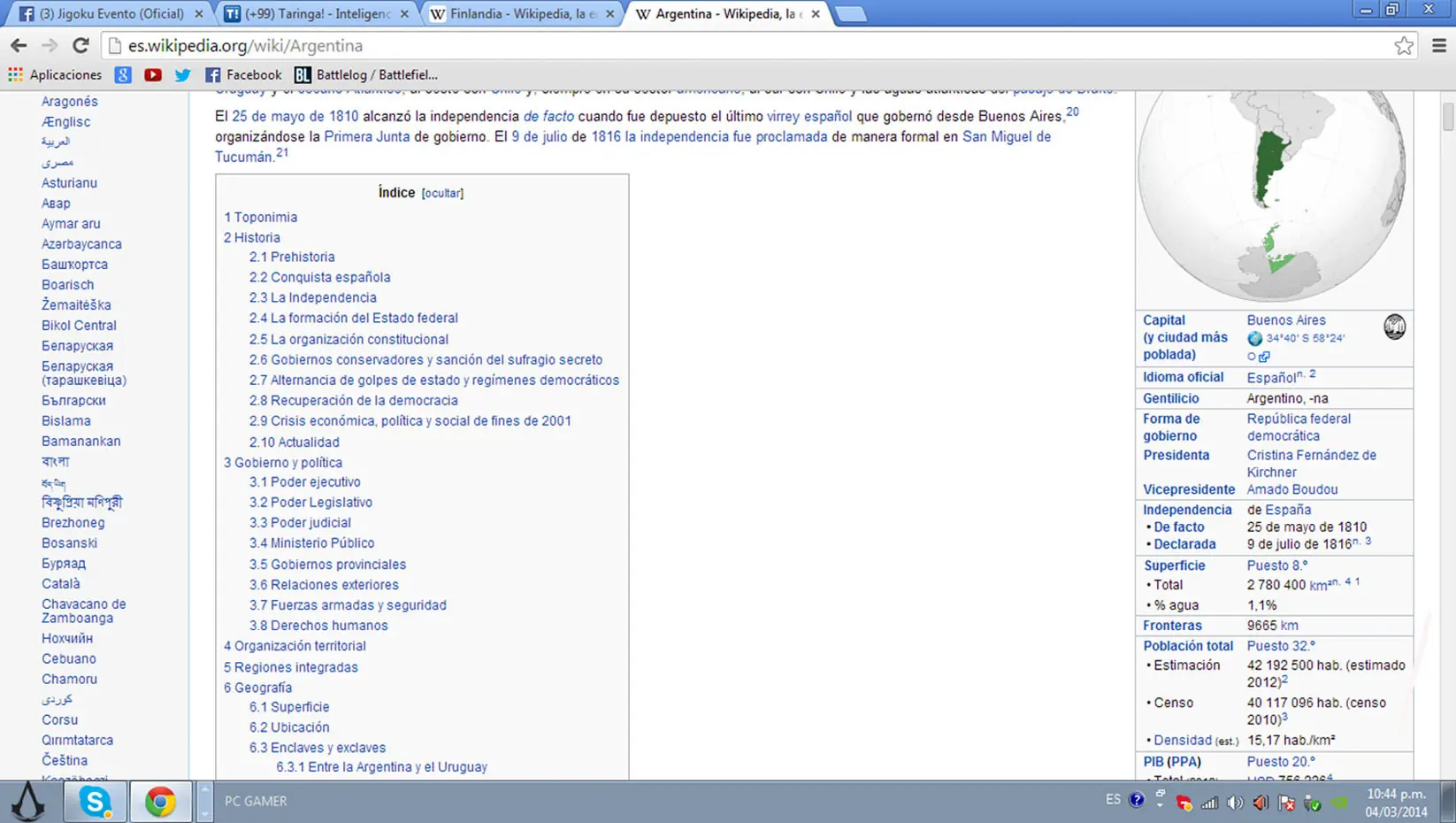1456x823 pixels.
Task: Click the Show desktop button by the clock
Action: point(1448,802)
